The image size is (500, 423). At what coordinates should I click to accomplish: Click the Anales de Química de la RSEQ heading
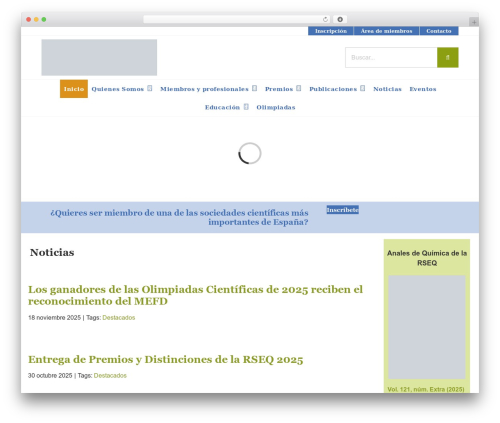point(427,258)
